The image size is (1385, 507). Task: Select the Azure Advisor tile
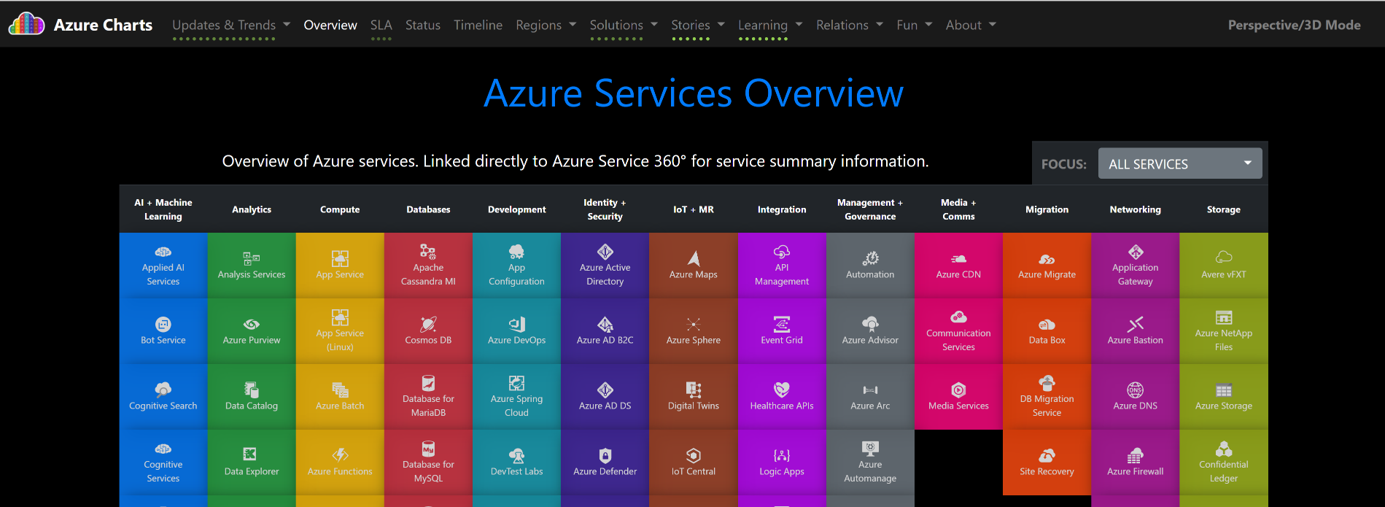click(870, 331)
